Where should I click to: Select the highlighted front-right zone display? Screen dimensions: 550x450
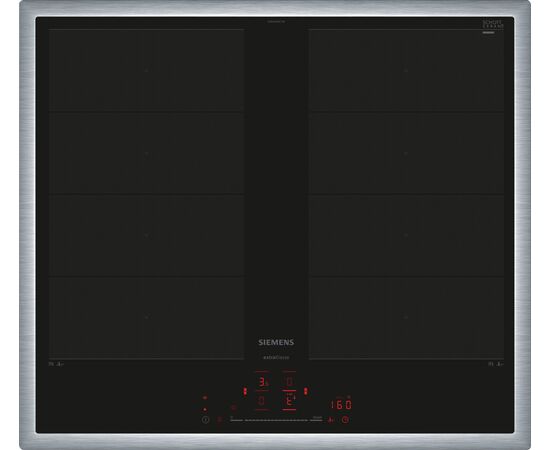[289, 401]
